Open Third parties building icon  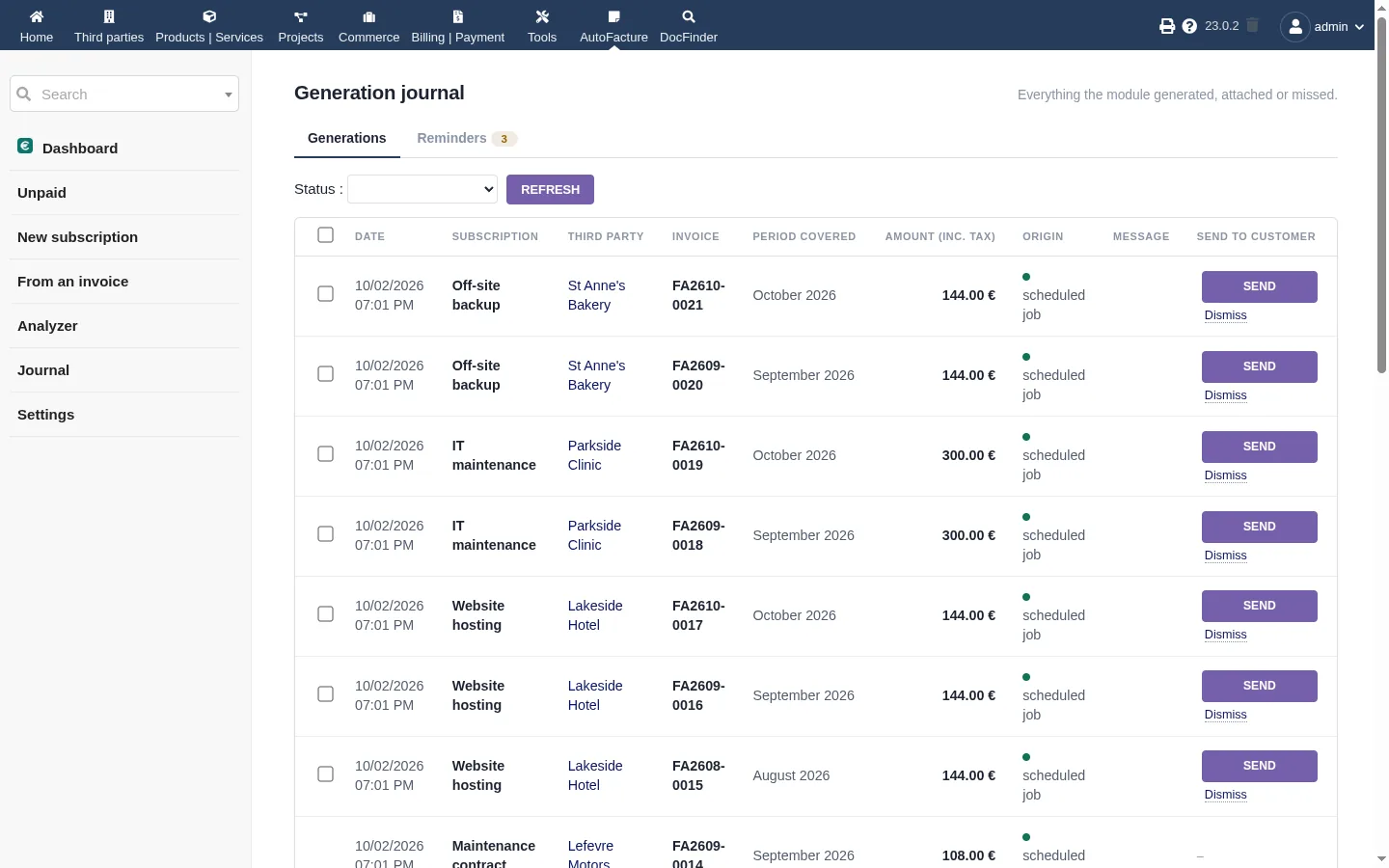coord(109,16)
